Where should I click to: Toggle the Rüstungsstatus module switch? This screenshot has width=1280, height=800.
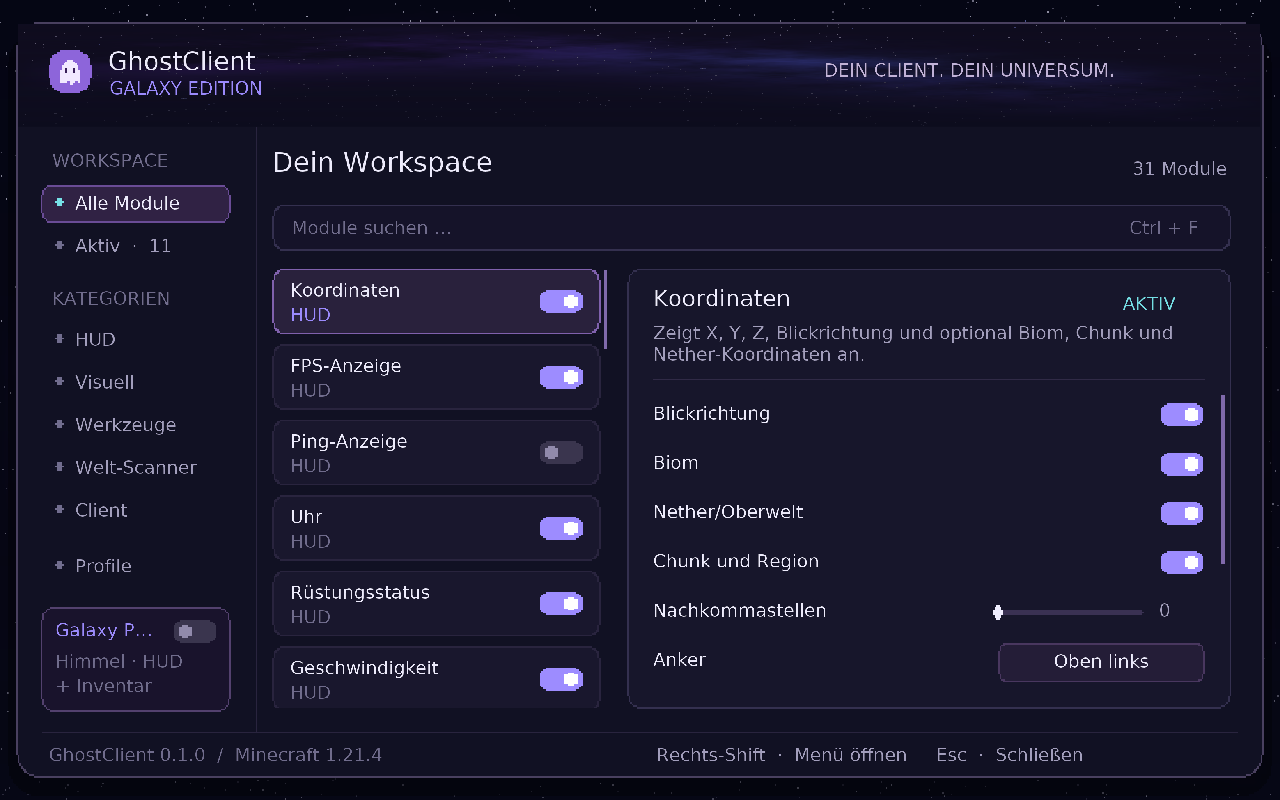coord(561,603)
